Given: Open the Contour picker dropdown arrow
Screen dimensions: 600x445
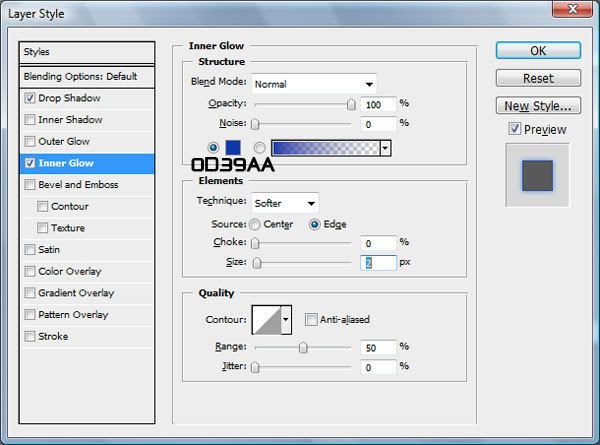Looking at the screenshot, I should (x=286, y=320).
